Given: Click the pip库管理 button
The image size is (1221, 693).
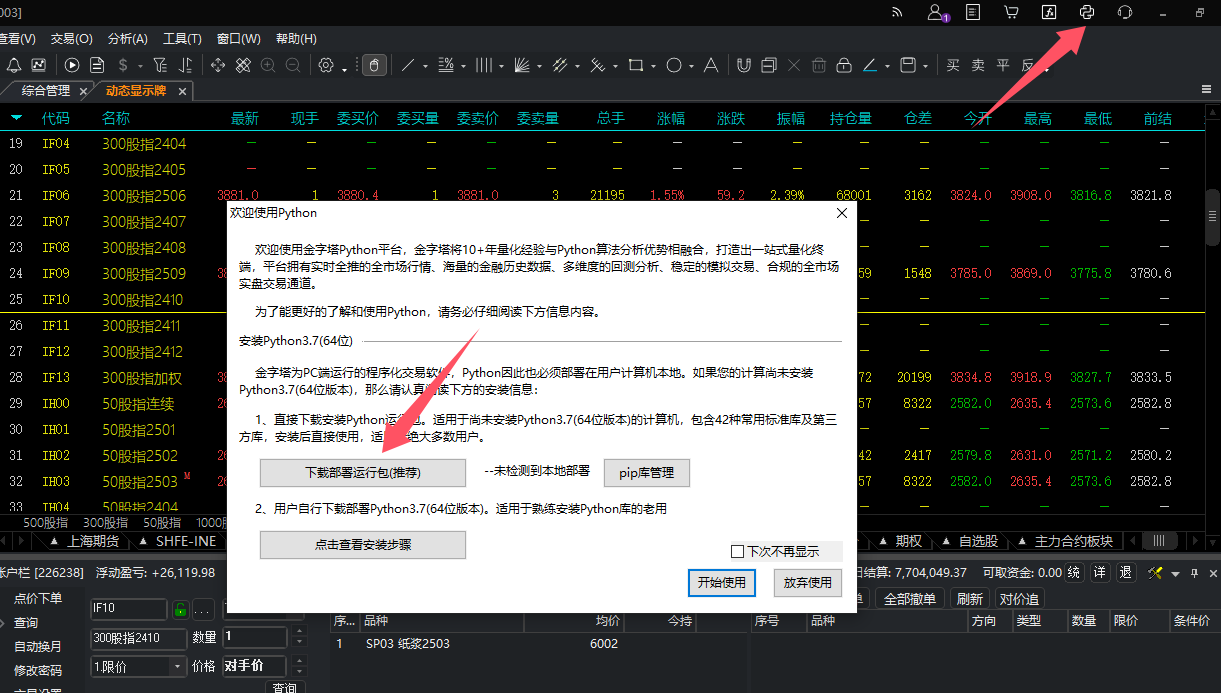Looking at the screenshot, I should [647, 472].
